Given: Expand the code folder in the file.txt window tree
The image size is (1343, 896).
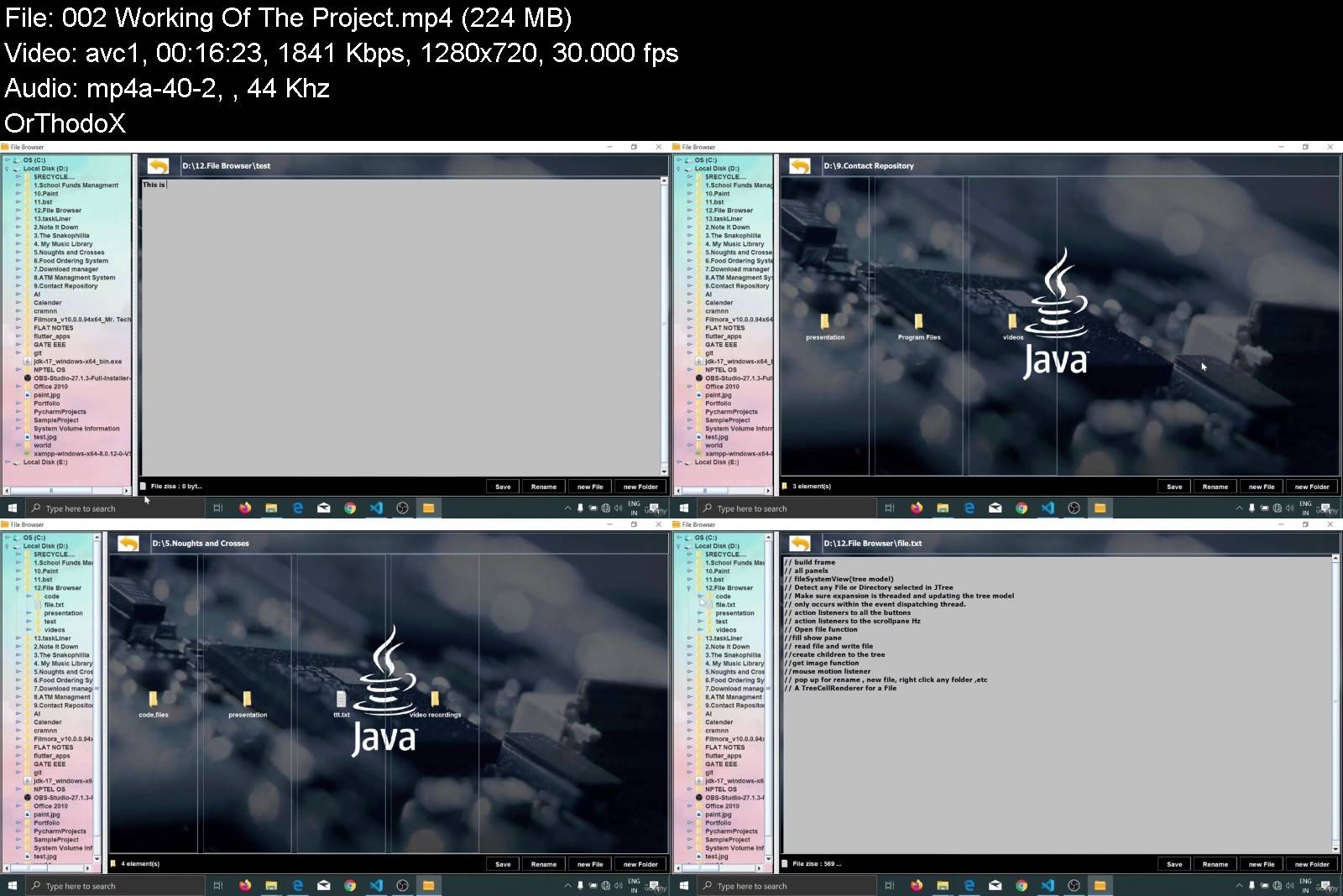Looking at the screenshot, I should coord(701,596).
